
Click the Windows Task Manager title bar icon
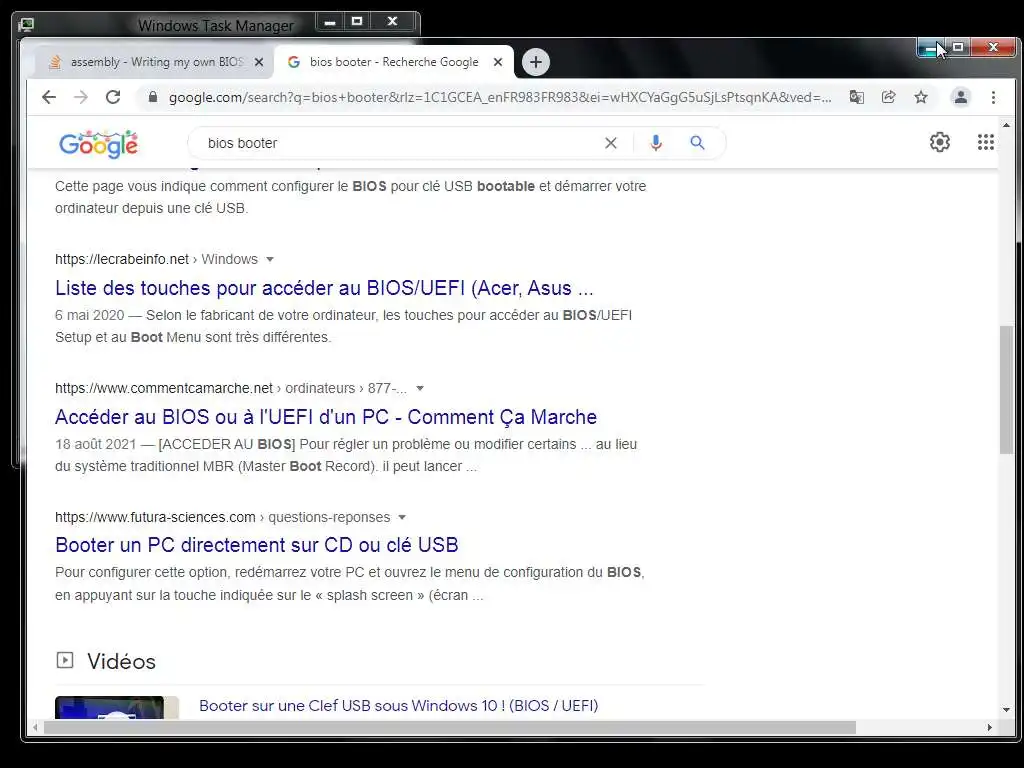pos(26,25)
